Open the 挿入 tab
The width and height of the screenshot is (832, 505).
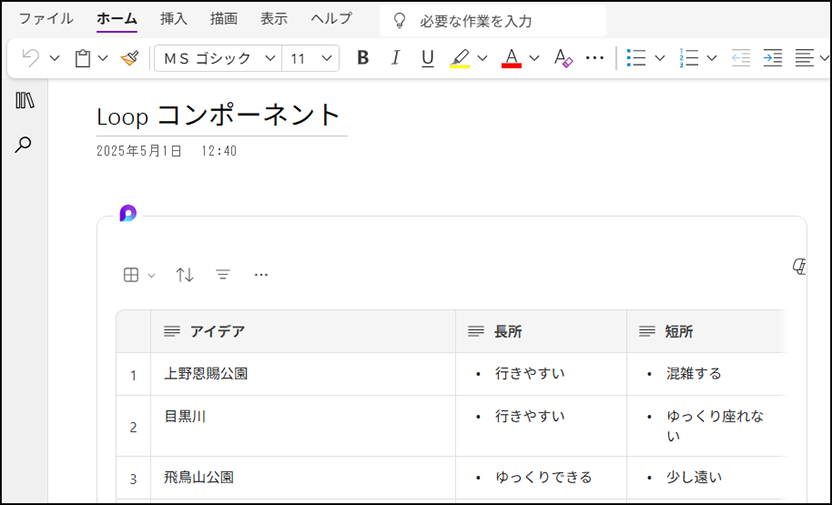tap(174, 19)
